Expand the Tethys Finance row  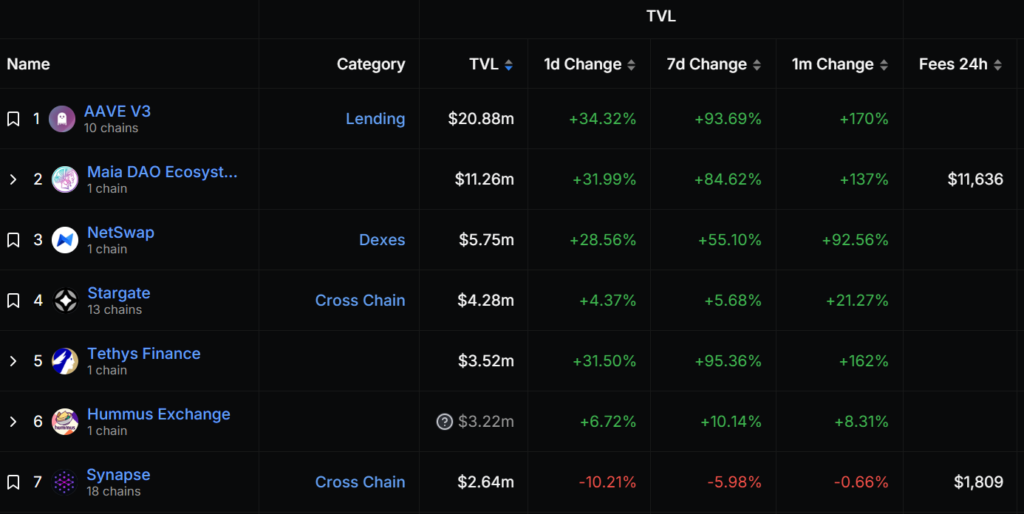point(13,361)
